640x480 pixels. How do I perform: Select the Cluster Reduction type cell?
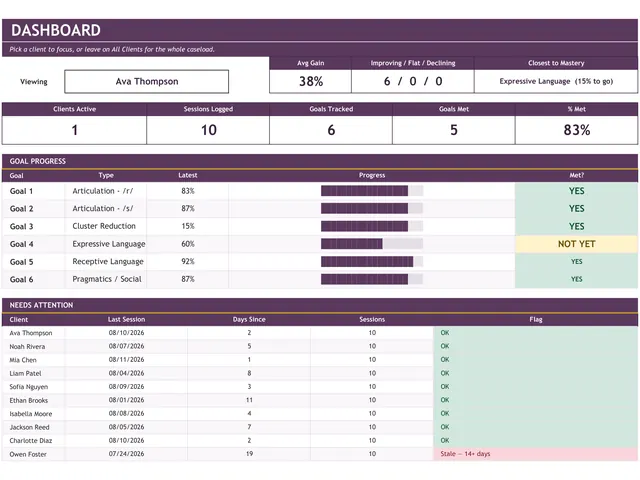click(x=104, y=226)
